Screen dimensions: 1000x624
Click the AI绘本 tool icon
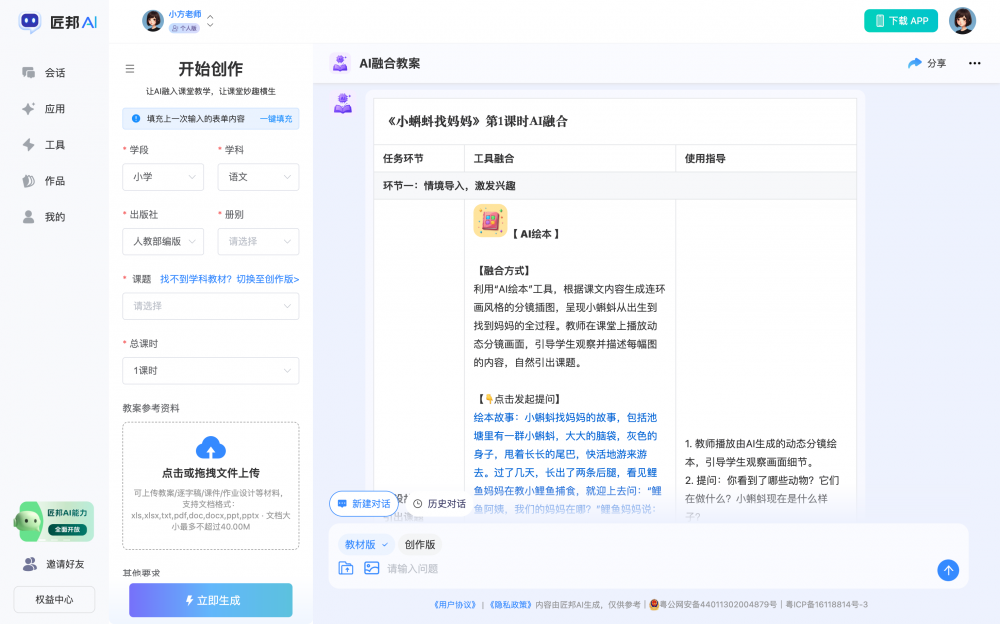pyautogui.click(x=490, y=221)
